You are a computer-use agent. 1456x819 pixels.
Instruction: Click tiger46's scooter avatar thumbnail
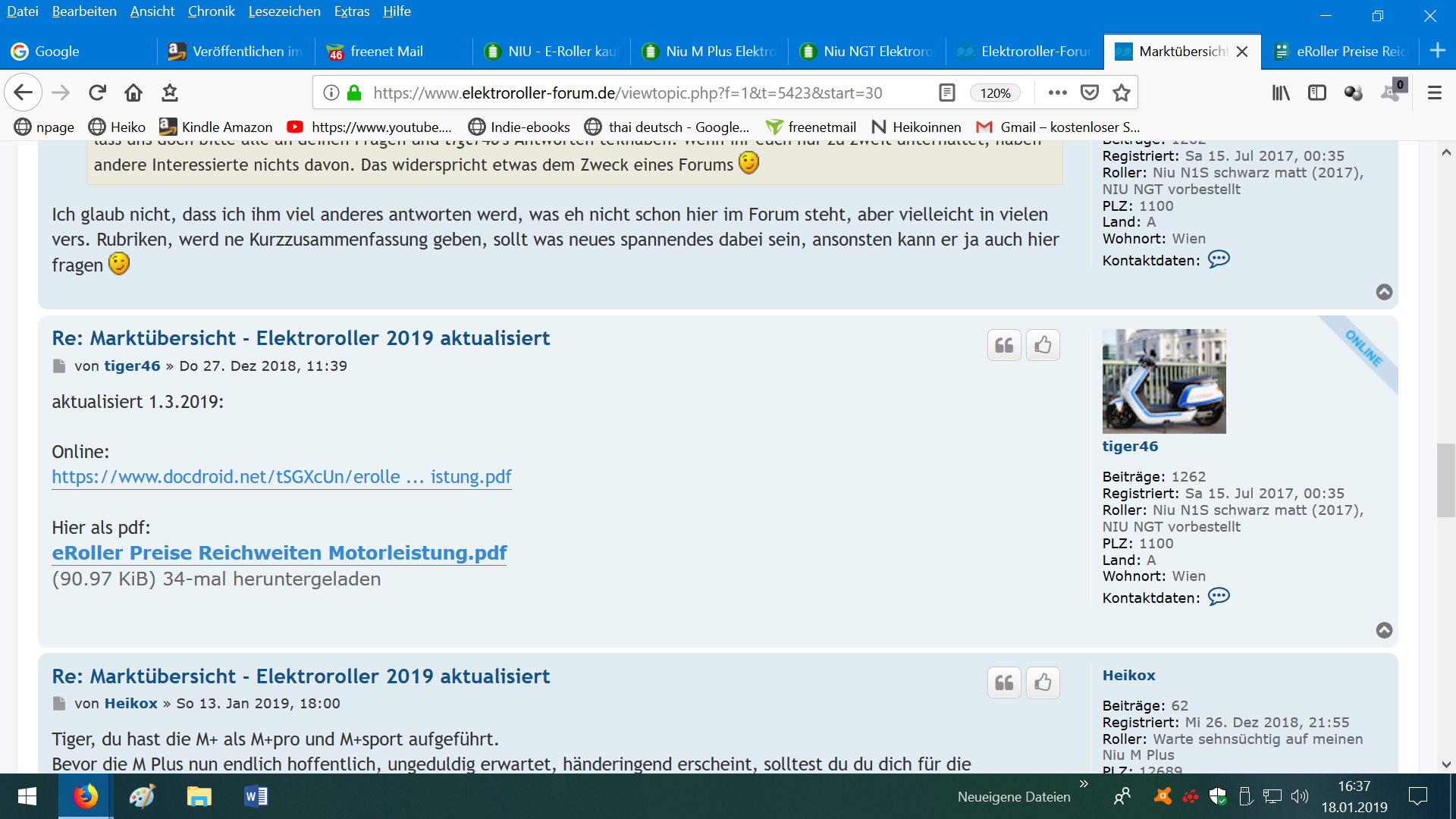point(1163,381)
